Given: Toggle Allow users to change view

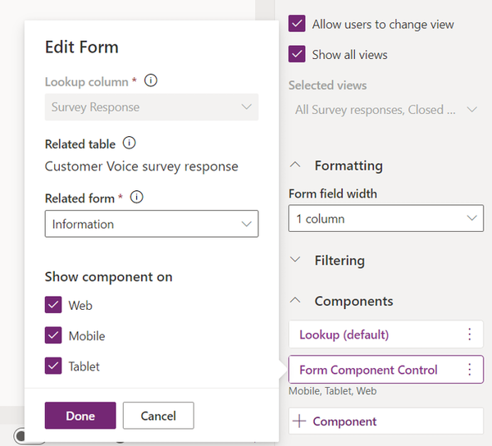Looking at the screenshot, I should pyautogui.click(x=297, y=24).
